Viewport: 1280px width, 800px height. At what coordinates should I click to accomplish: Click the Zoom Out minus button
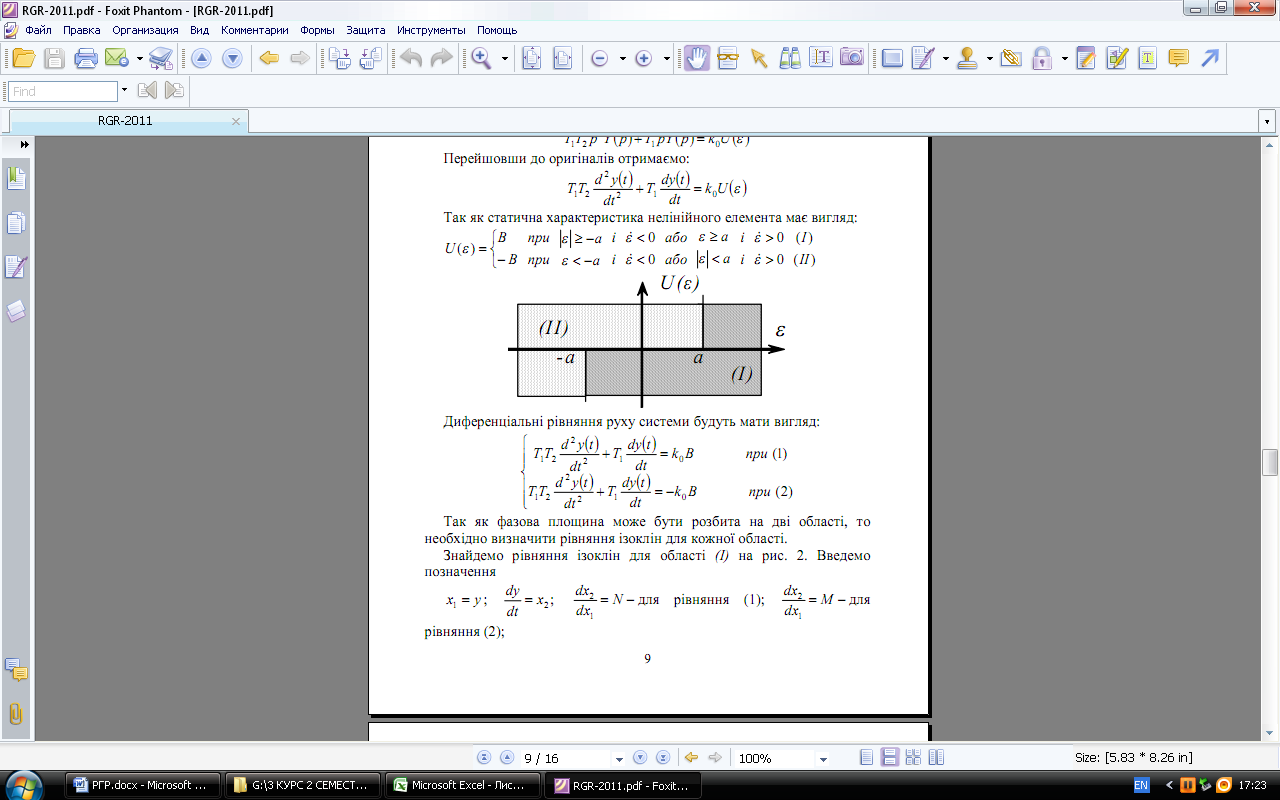(600, 59)
